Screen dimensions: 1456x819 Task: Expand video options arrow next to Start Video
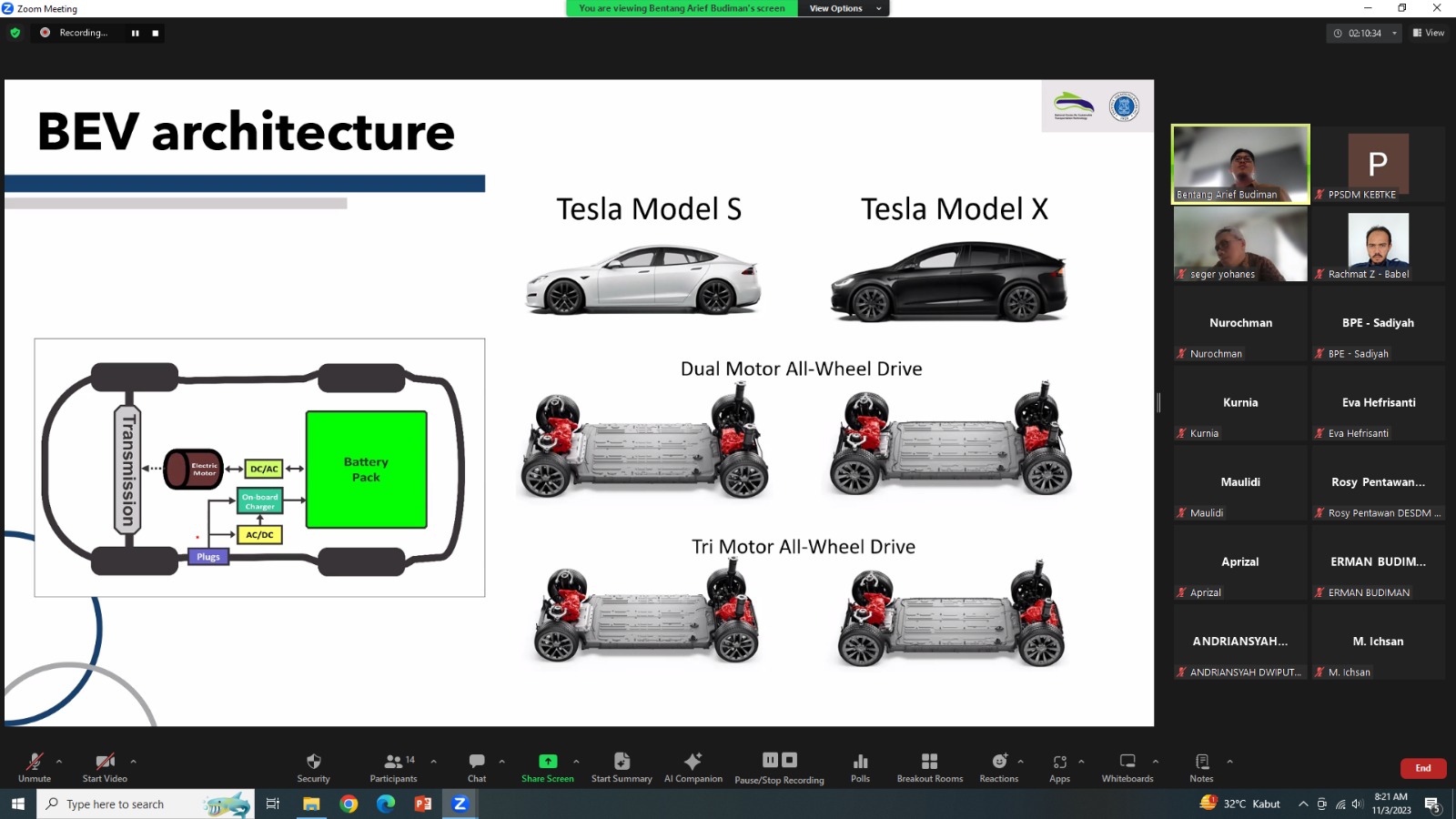click(133, 761)
